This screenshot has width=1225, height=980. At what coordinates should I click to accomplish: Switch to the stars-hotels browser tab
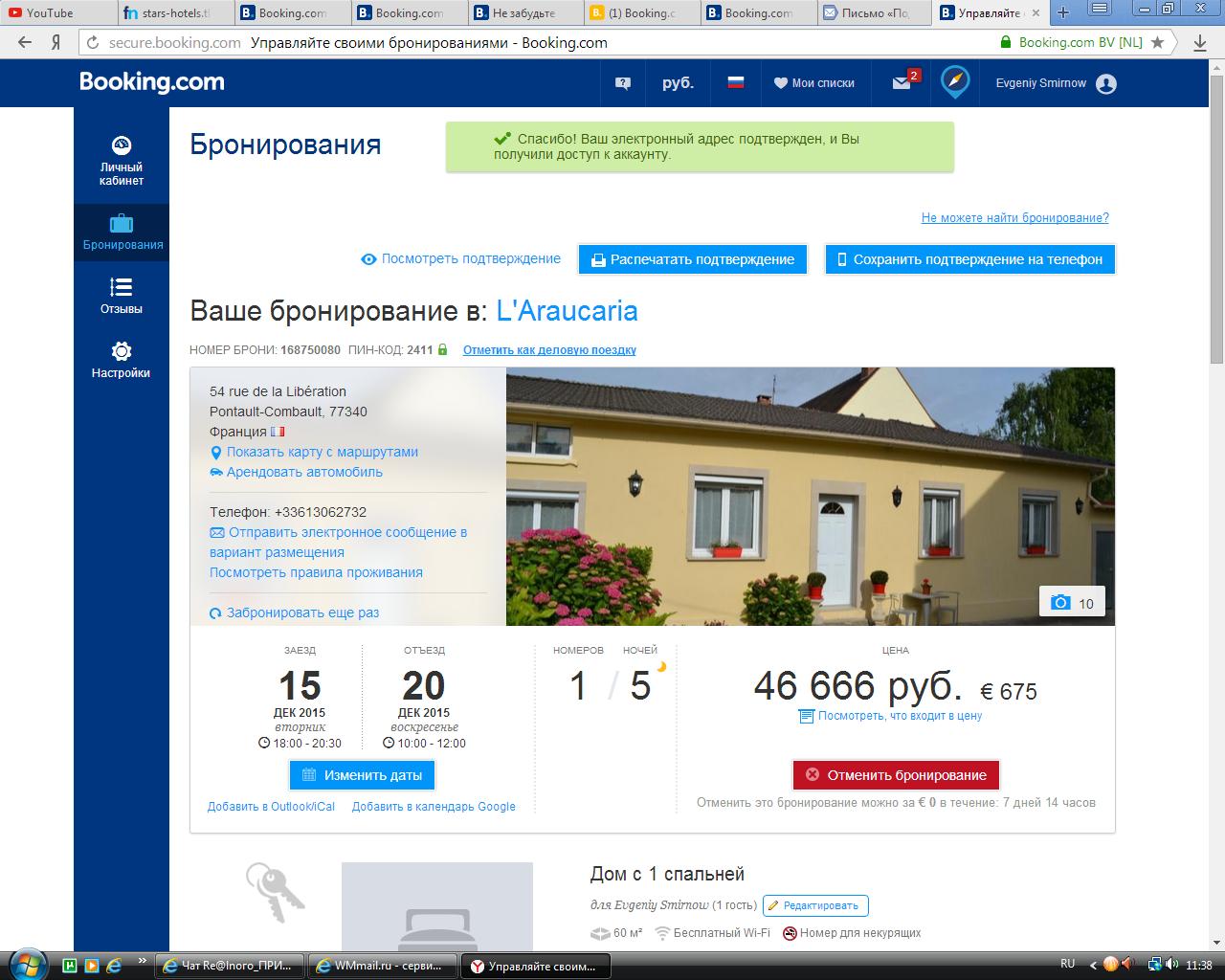(x=175, y=13)
